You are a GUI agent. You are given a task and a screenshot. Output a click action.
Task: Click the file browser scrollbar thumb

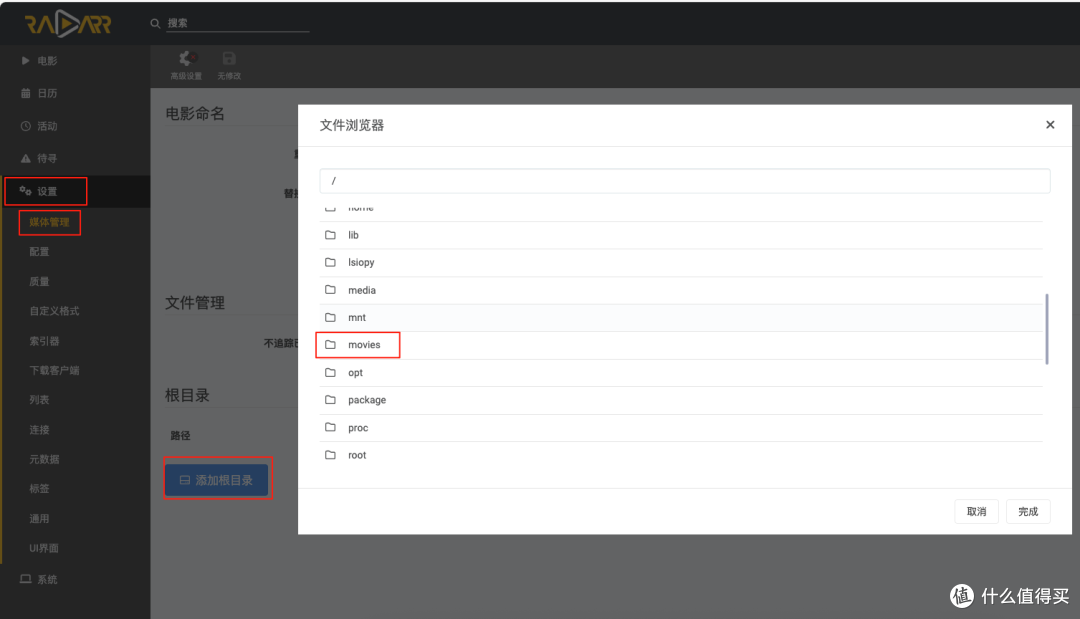[1046, 329]
